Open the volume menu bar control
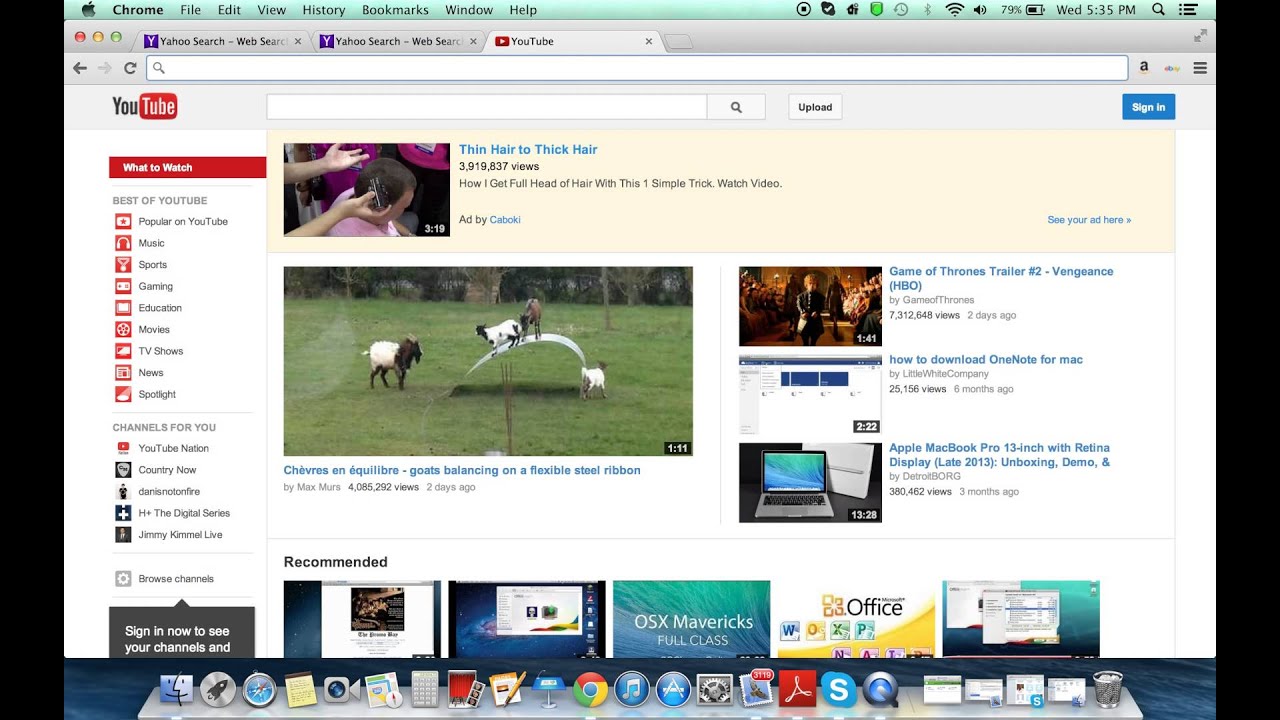The width and height of the screenshot is (1280, 720). [980, 10]
